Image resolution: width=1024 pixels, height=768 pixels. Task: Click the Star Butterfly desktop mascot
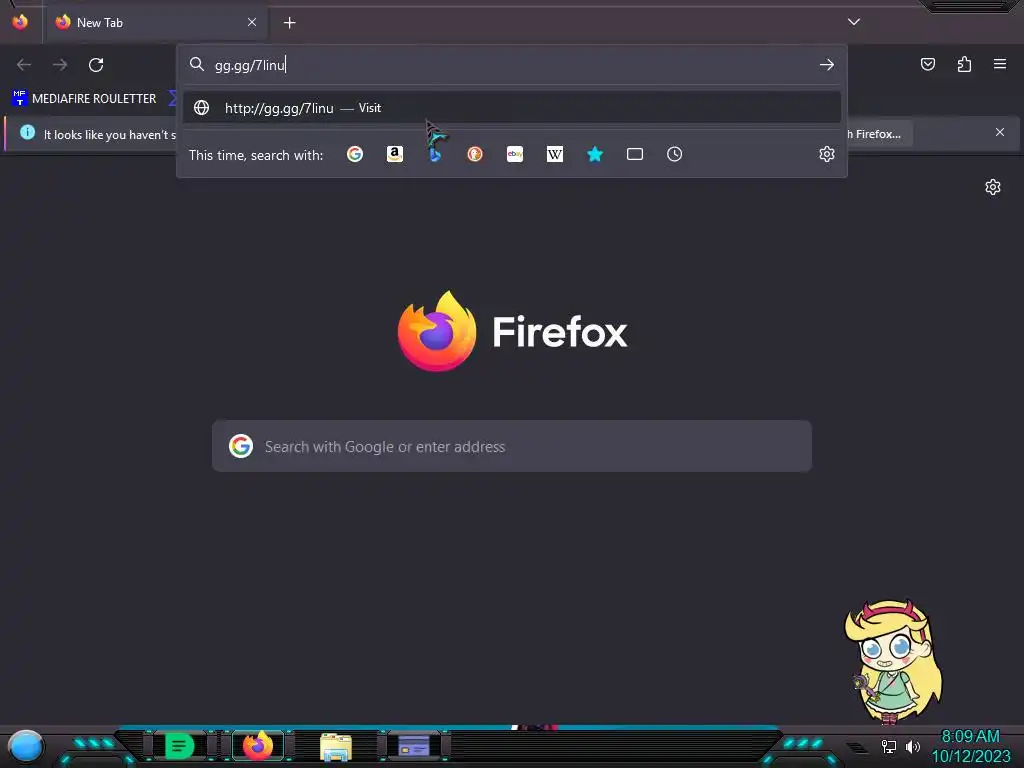point(893,662)
